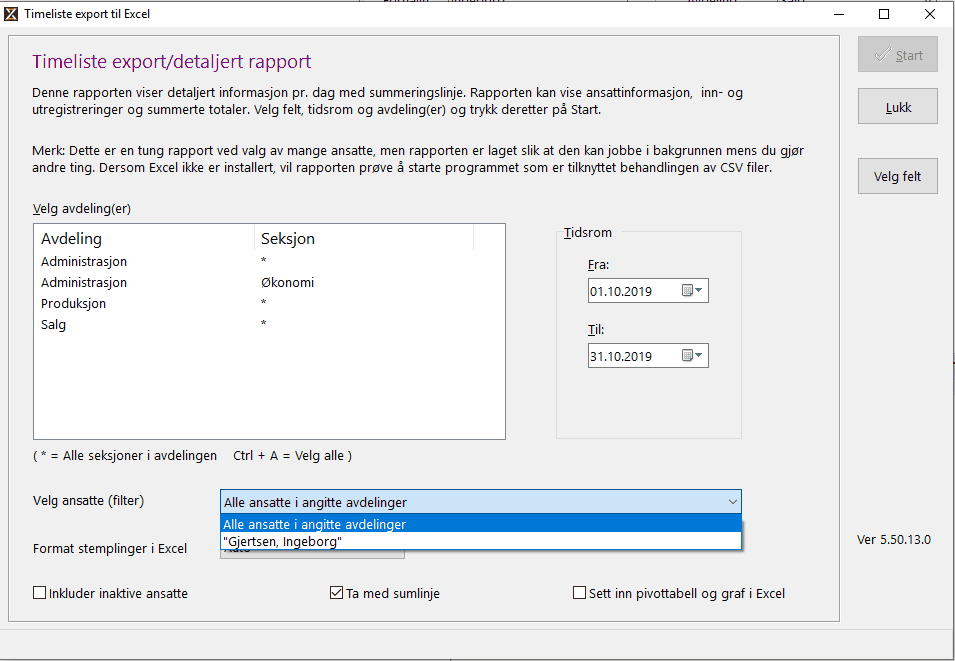Enable Sett inn pivottabell og graf i Excel
This screenshot has width=955, height=661.
(x=579, y=593)
